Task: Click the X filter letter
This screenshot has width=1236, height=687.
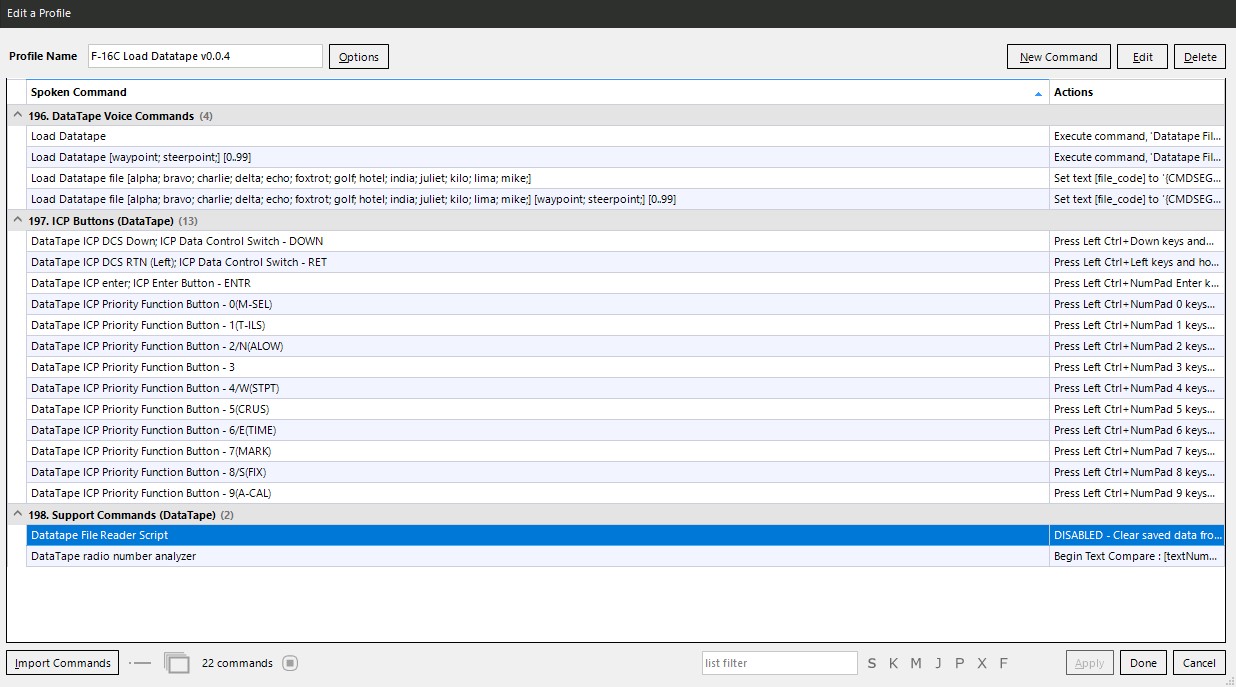Action: pos(982,663)
